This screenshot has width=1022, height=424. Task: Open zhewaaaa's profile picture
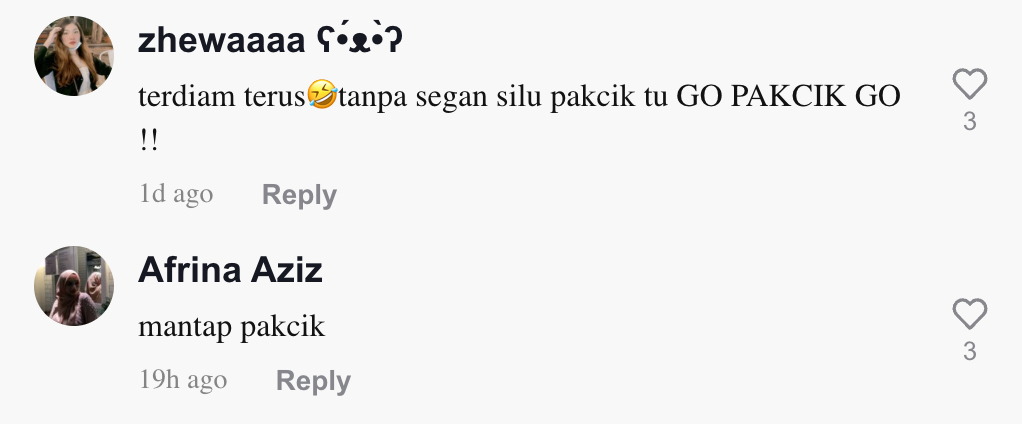click(74, 56)
